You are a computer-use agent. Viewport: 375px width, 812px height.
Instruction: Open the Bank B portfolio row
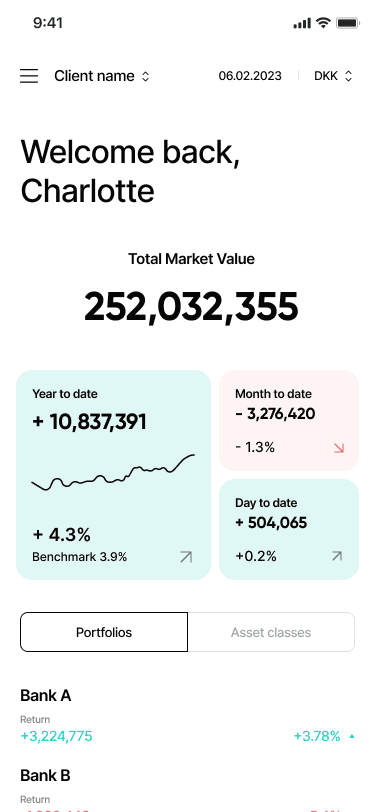pyautogui.click(x=188, y=789)
